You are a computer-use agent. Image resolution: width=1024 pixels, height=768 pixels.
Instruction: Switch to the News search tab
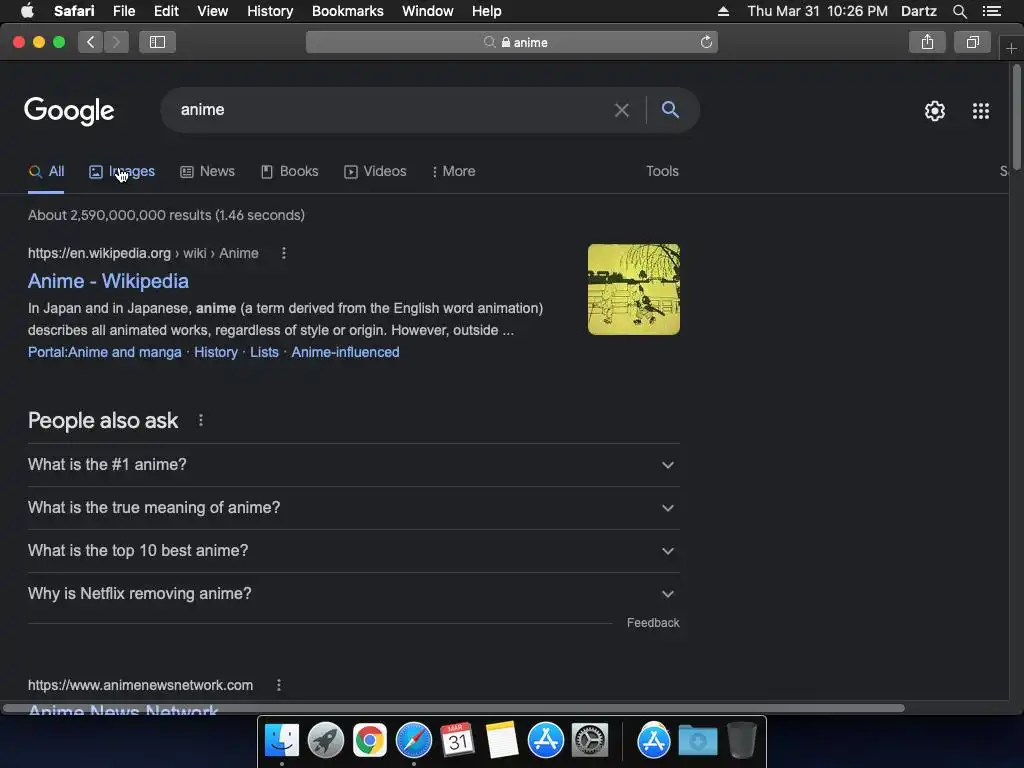click(x=208, y=171)
